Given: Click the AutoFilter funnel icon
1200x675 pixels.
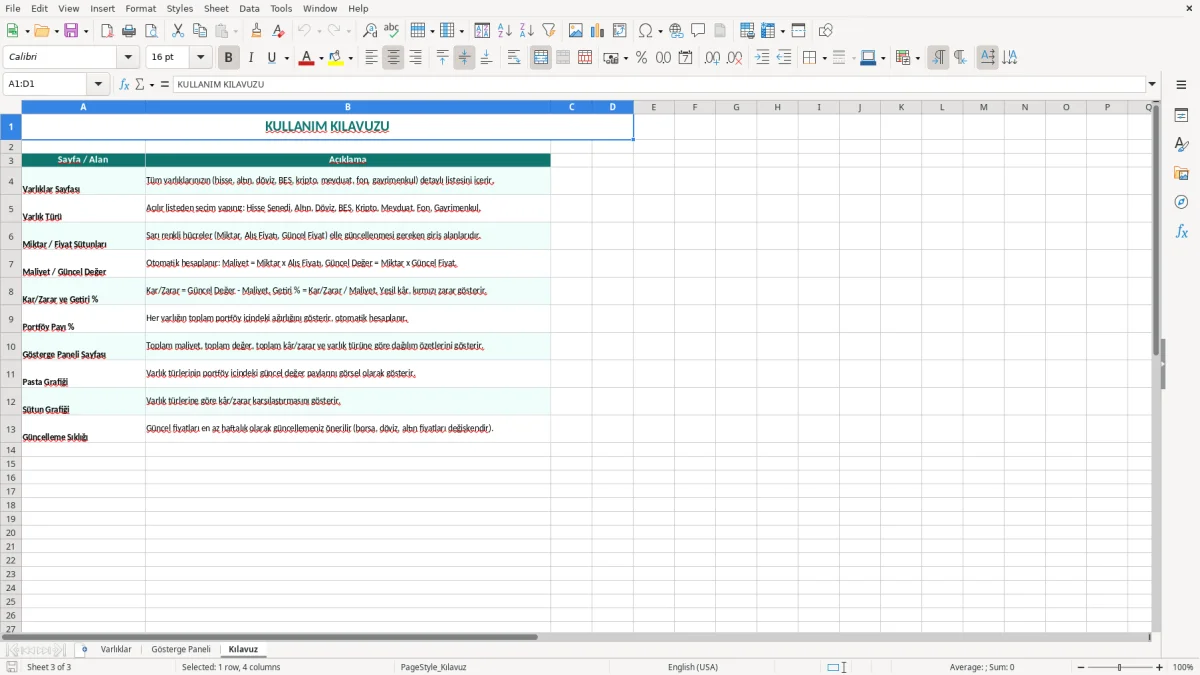Looking at the screenshot, I should [548, 31].
